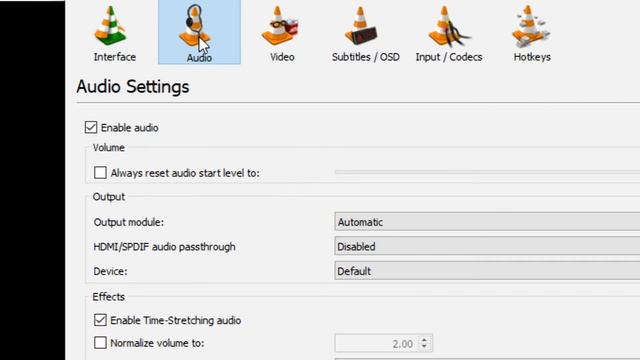Open the Hotkeys cone icon
Screen dimensions: 640x360
[x=531, y=26]
